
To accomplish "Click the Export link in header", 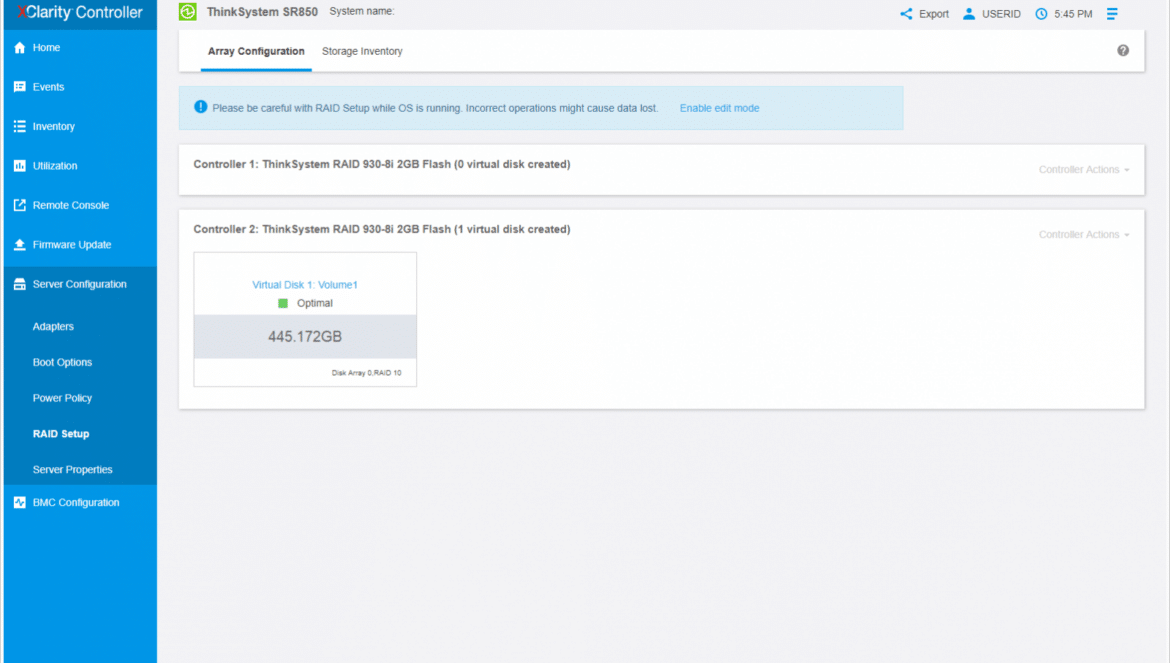I will point(933,14).
